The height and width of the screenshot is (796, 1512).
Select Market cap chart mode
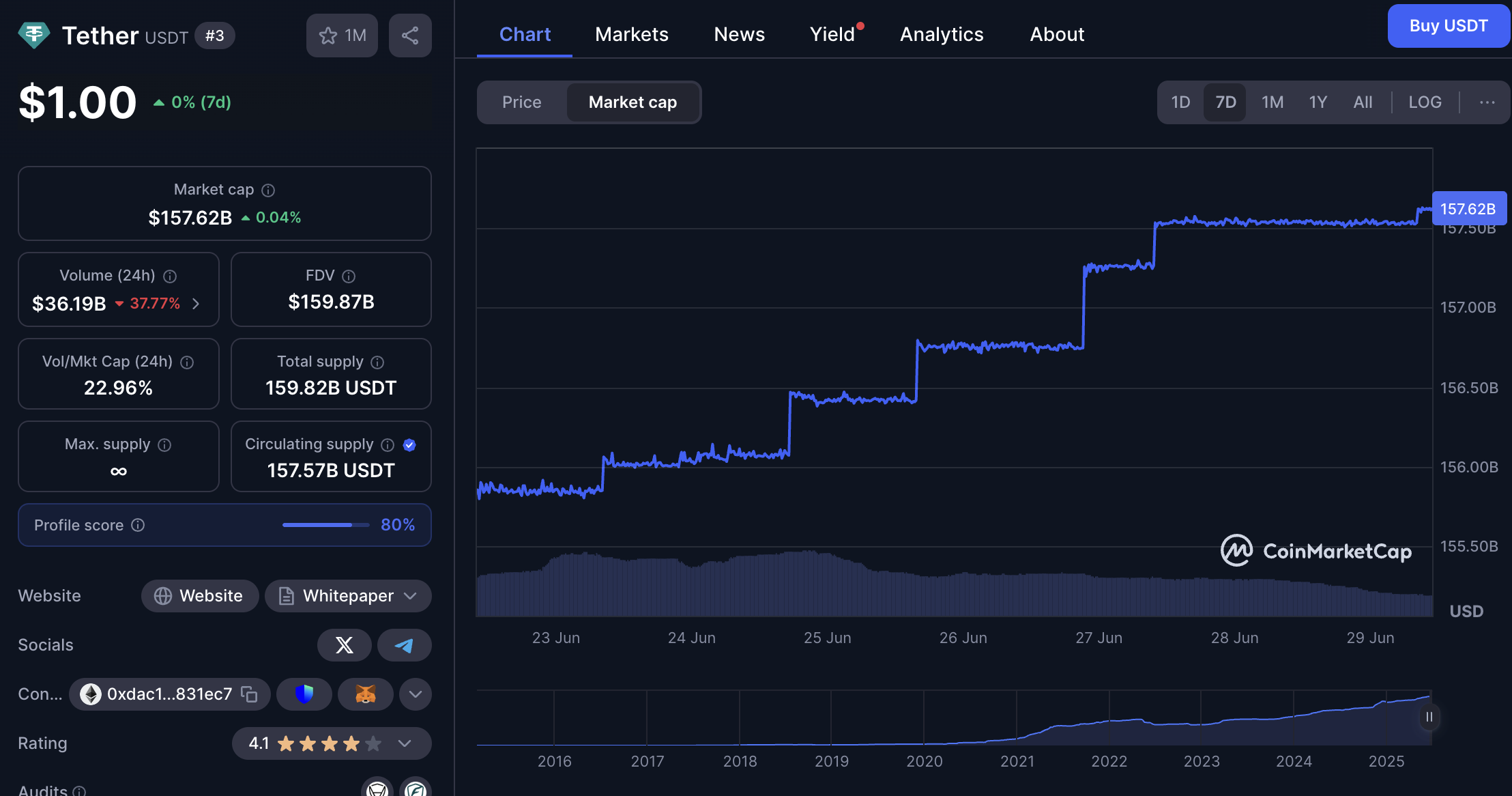pos(633,102)
